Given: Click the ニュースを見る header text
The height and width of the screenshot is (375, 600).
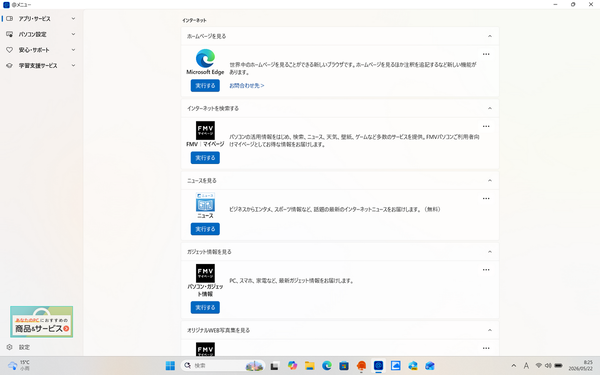Looking at the screenshot, I should pos(202,180).
